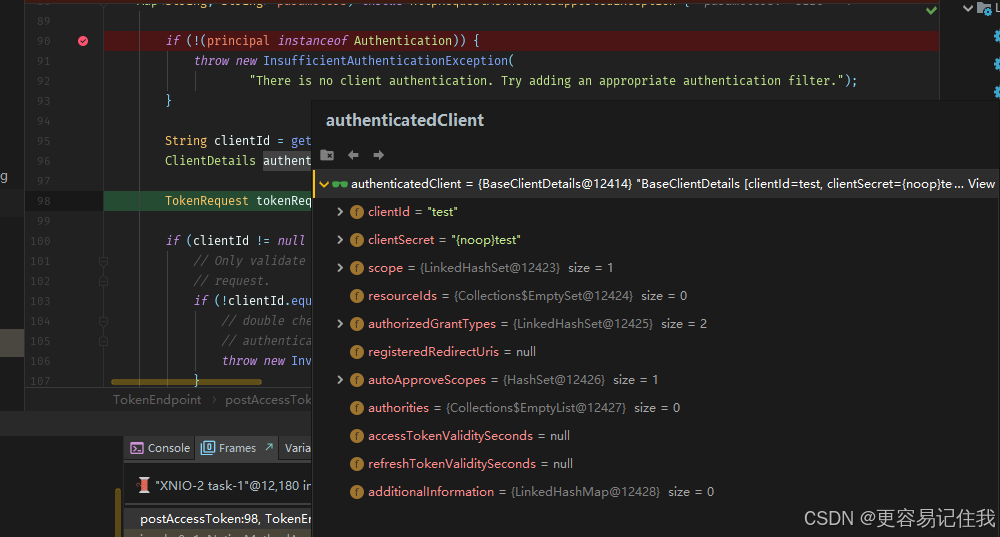1000x537 pixels.
Task: Toggle the fold marker at line 104
Action: click(103, 321)
